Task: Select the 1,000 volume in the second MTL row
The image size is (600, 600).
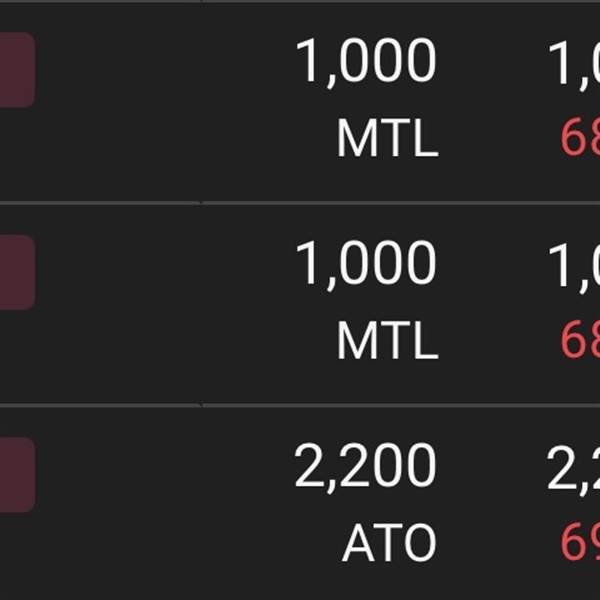Action: coord(365,265)
